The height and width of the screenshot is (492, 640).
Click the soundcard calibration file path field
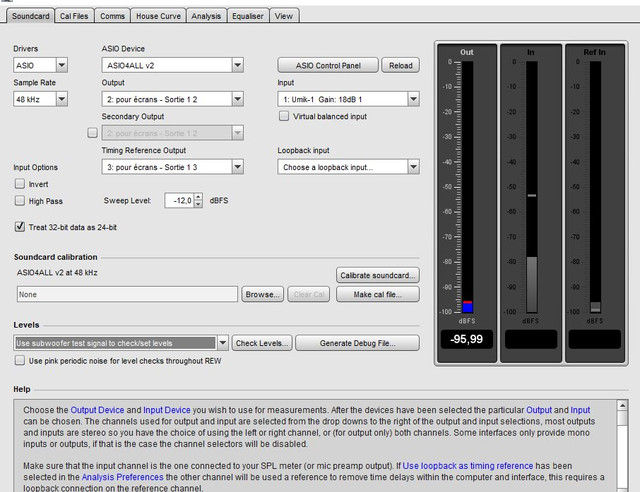click(x=127, y=294)
